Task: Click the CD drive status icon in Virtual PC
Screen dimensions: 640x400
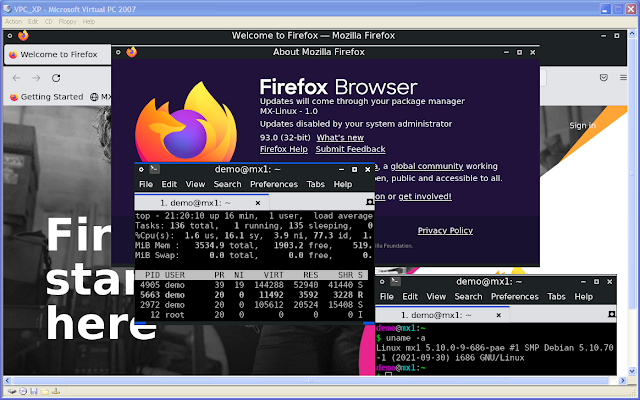Action: 23,391
